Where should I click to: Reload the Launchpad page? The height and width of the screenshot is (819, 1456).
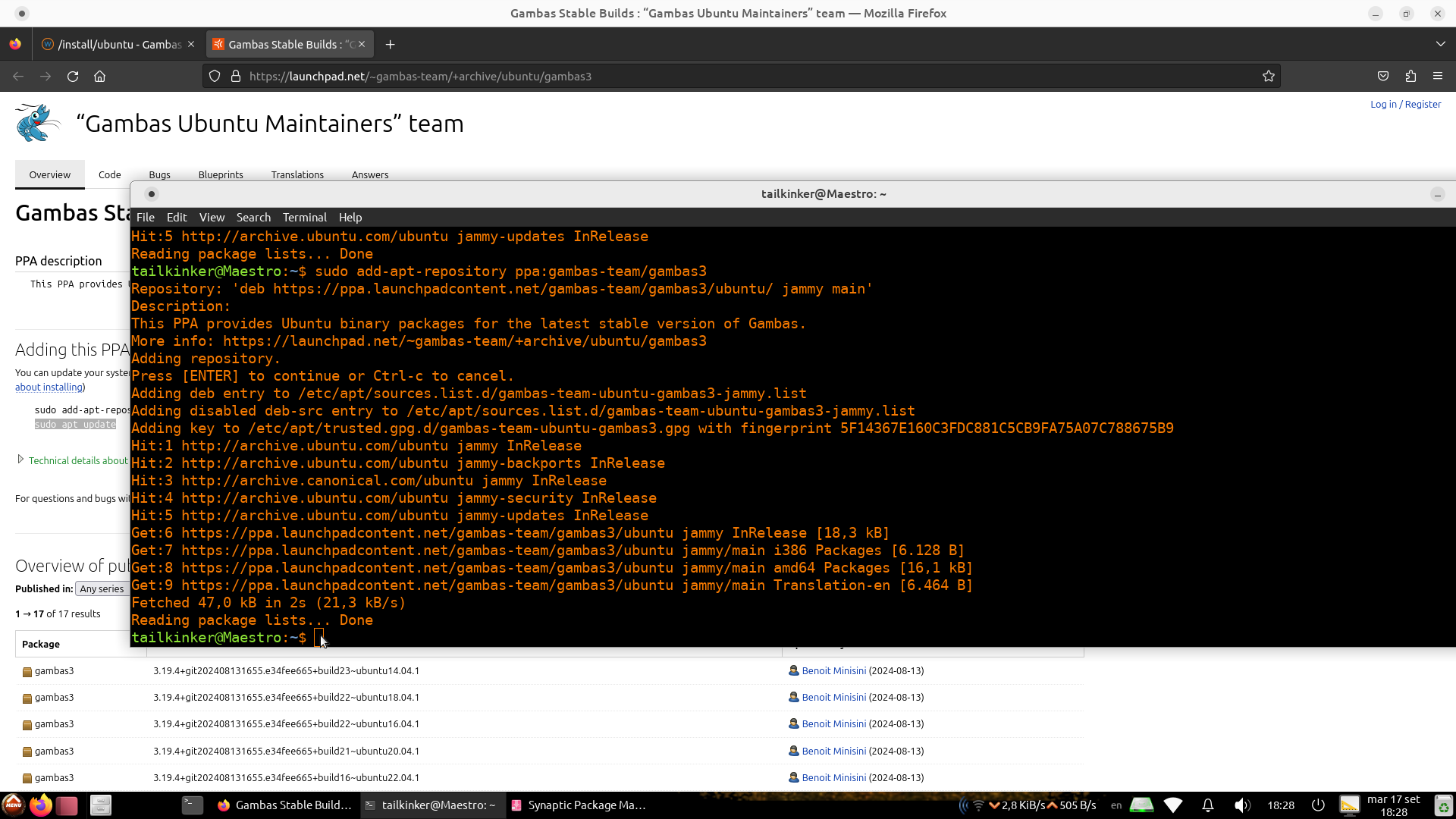point(73,76)
